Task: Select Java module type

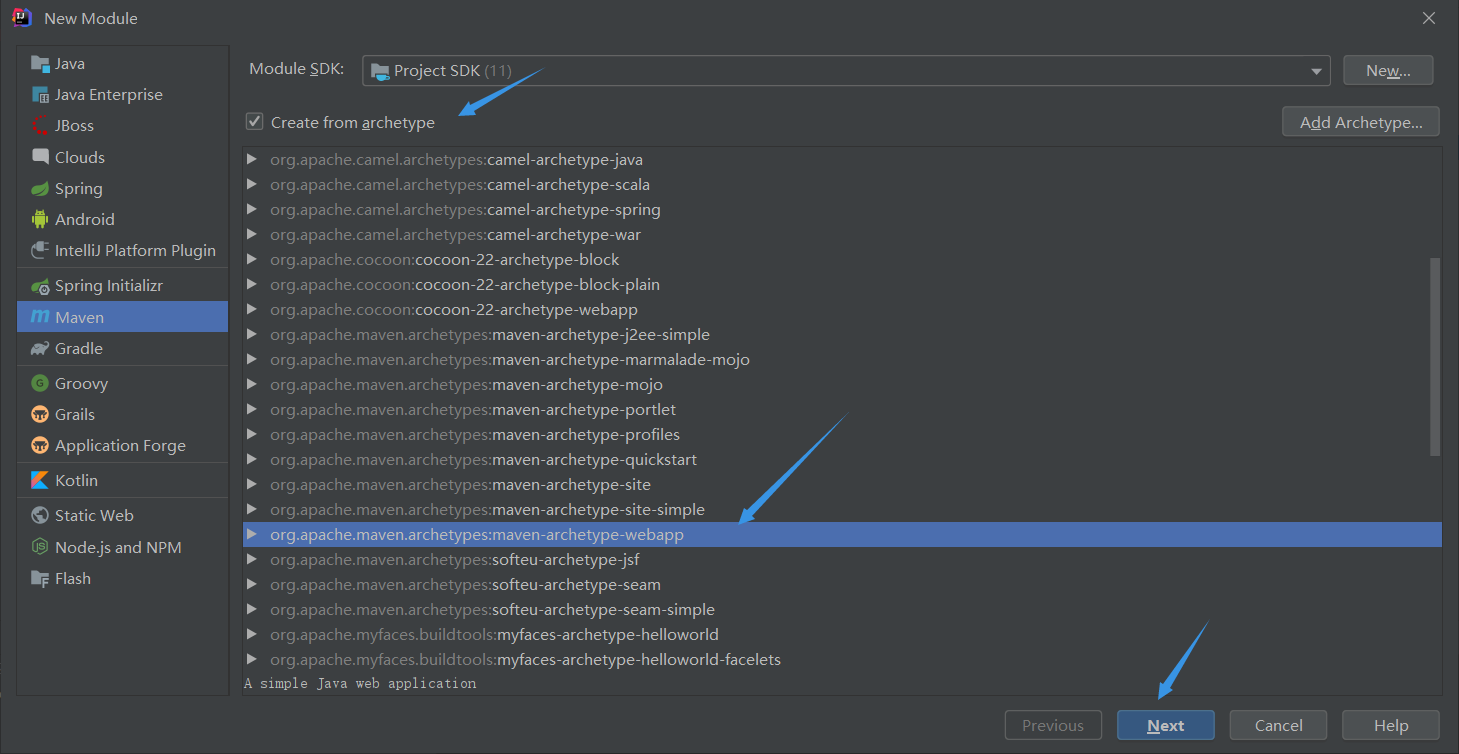Action: (x=122, y=64)
